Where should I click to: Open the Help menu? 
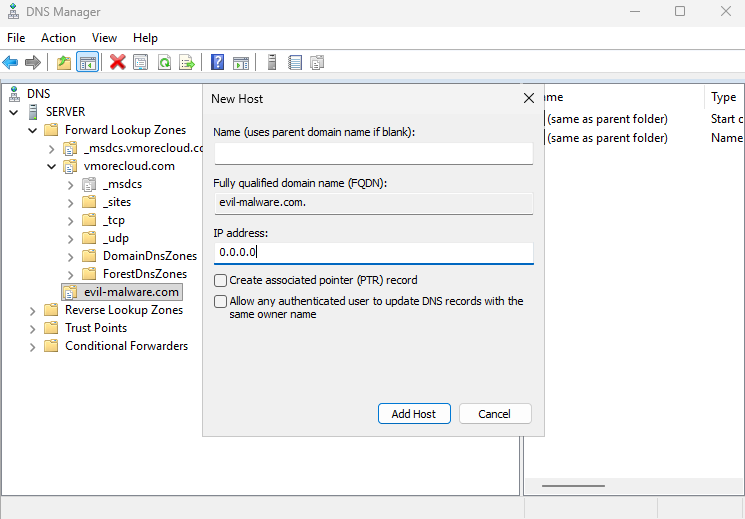145,38
